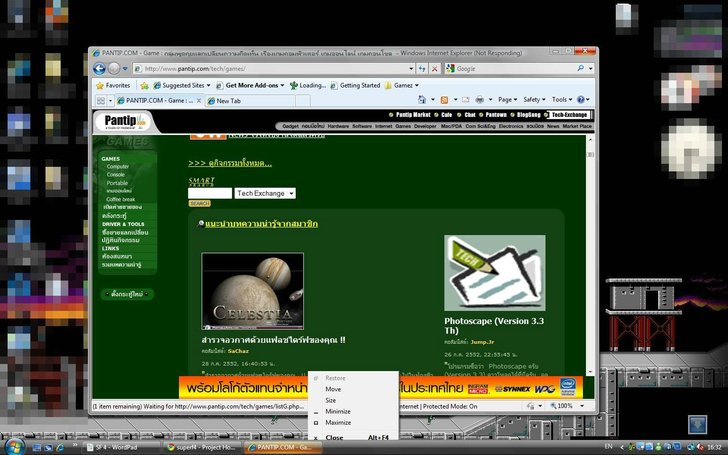Viewport: 728px width, 455px height.
Task: Click the Read Mail envelope icon
Action: pos(466,100)
